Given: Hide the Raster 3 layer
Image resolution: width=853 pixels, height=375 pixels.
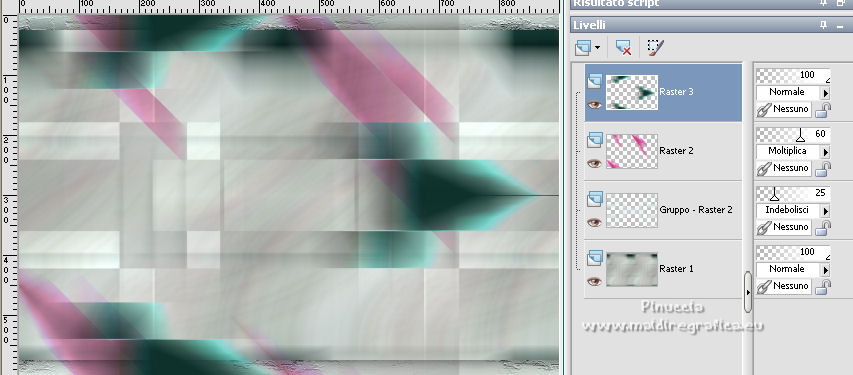Looking at the screenshot, I should point(595,104).
